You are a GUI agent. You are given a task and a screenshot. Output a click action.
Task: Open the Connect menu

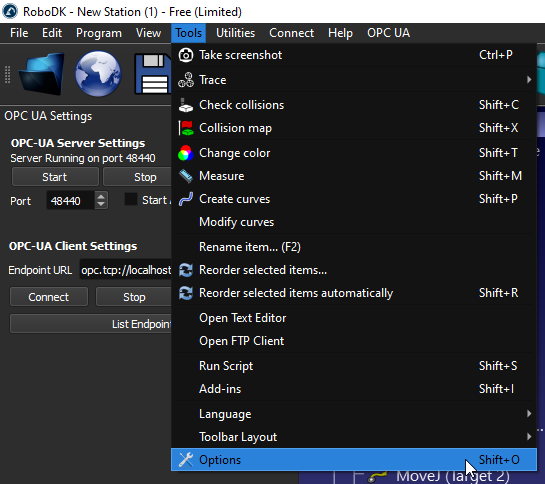291,33
